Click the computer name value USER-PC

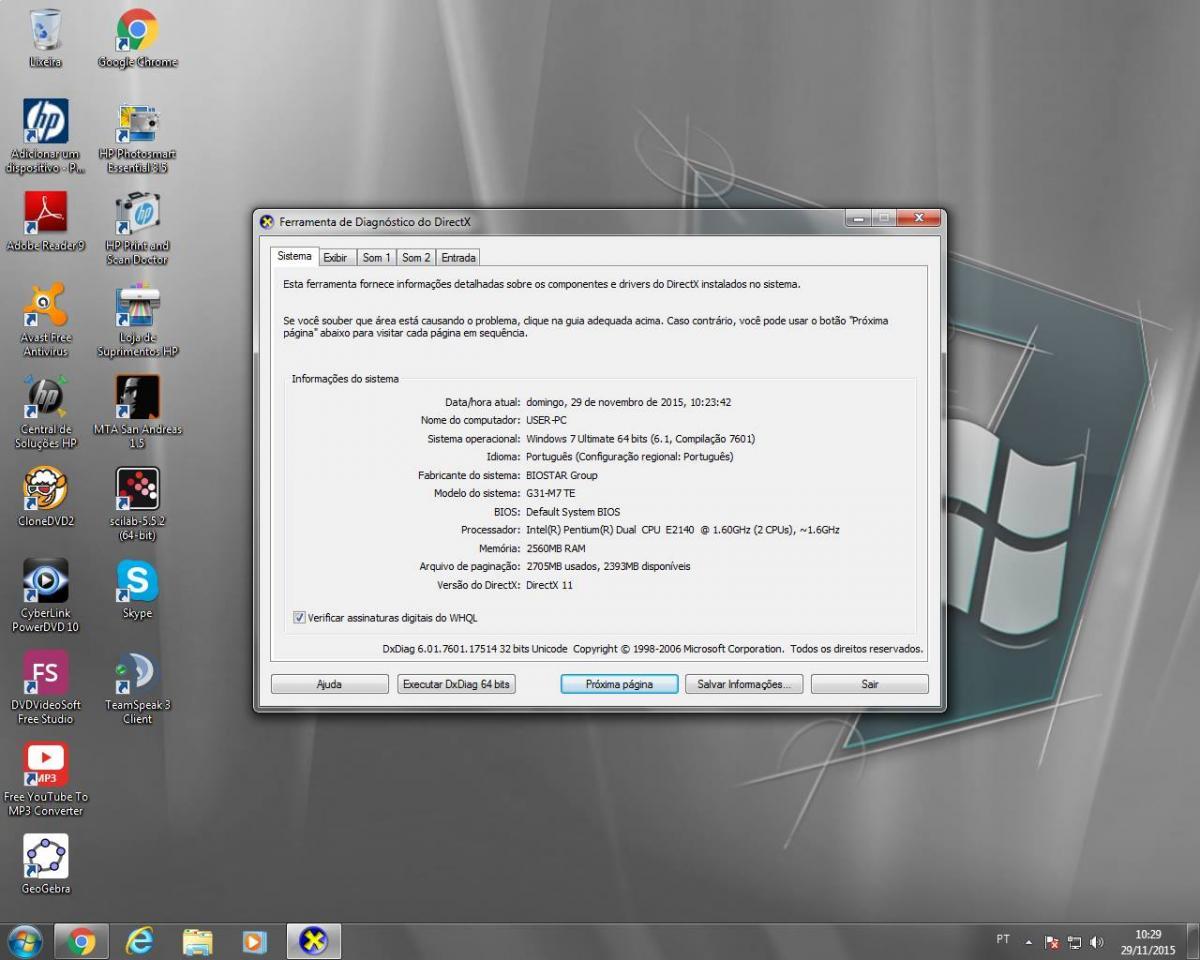pos(546,420)
